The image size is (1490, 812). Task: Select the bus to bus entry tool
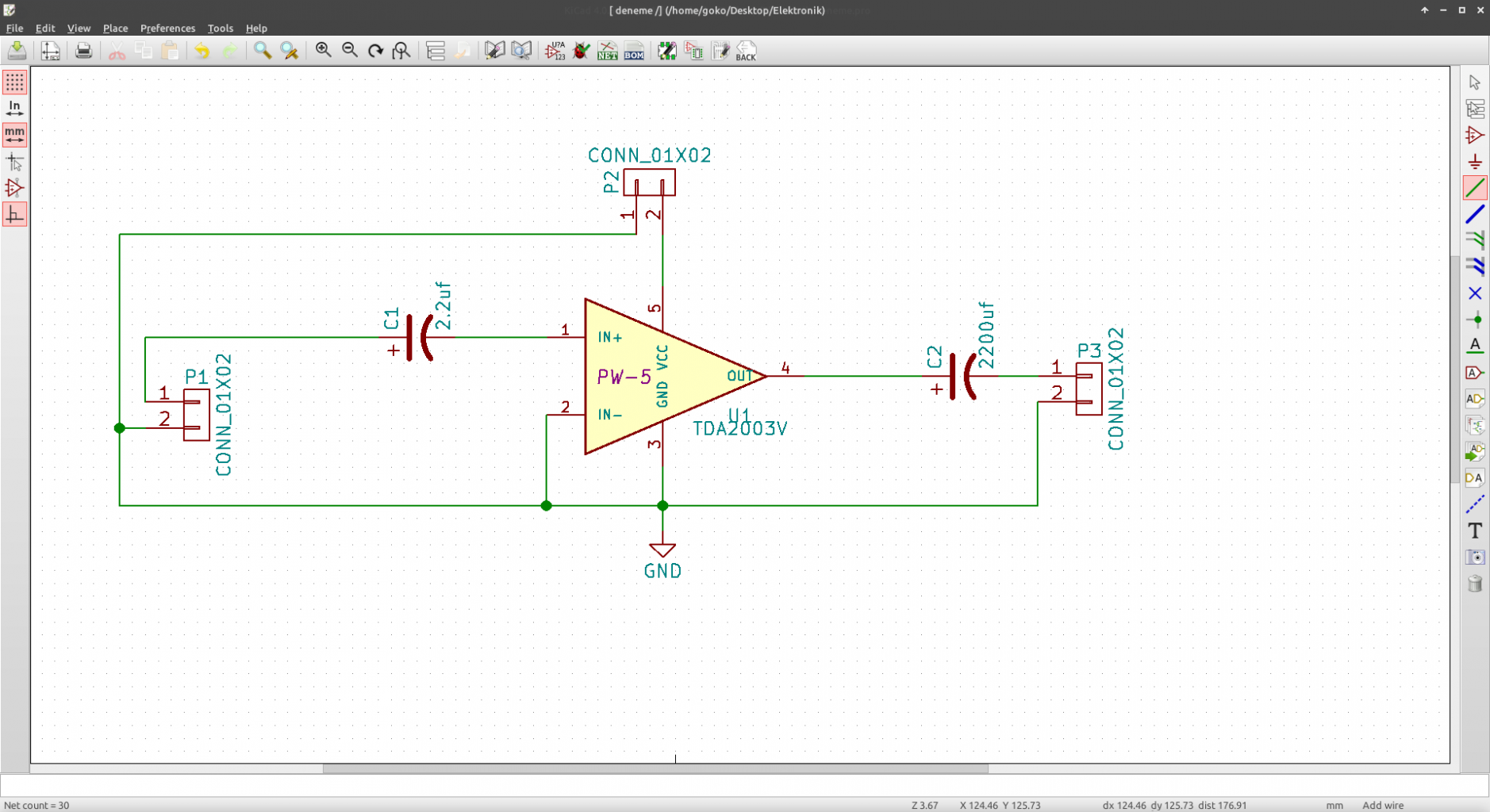click(1475, 266)
